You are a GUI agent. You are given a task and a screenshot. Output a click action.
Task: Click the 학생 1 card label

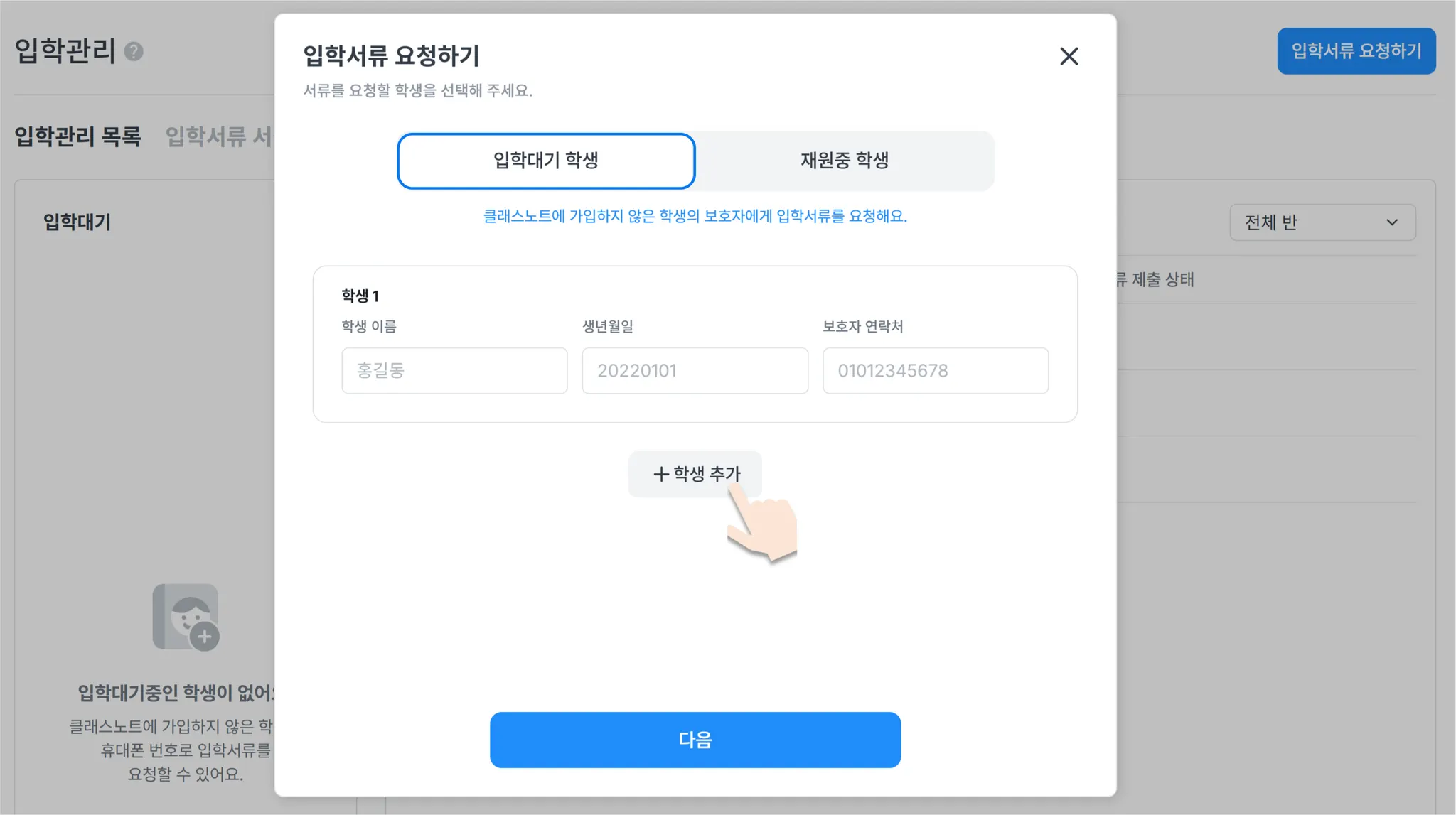(x=360, y=296)
